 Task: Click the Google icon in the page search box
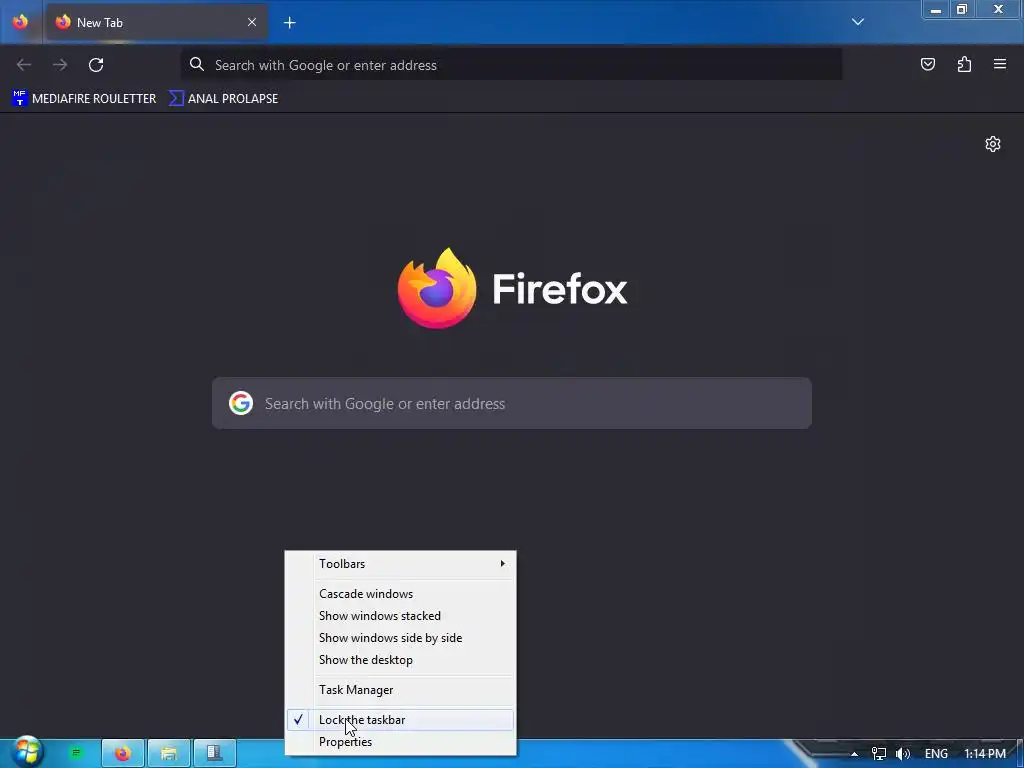click(241, 403)
